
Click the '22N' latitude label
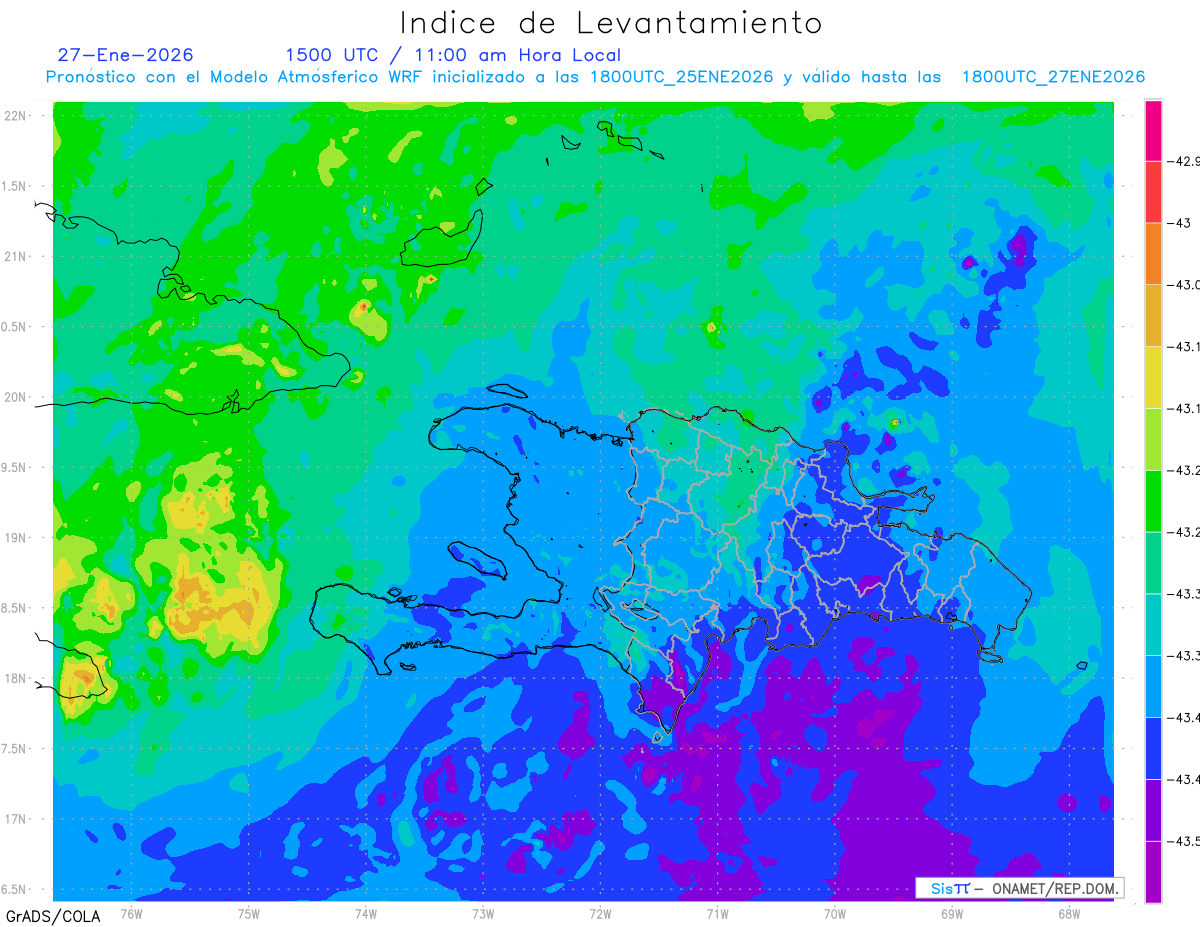(14, 116)
